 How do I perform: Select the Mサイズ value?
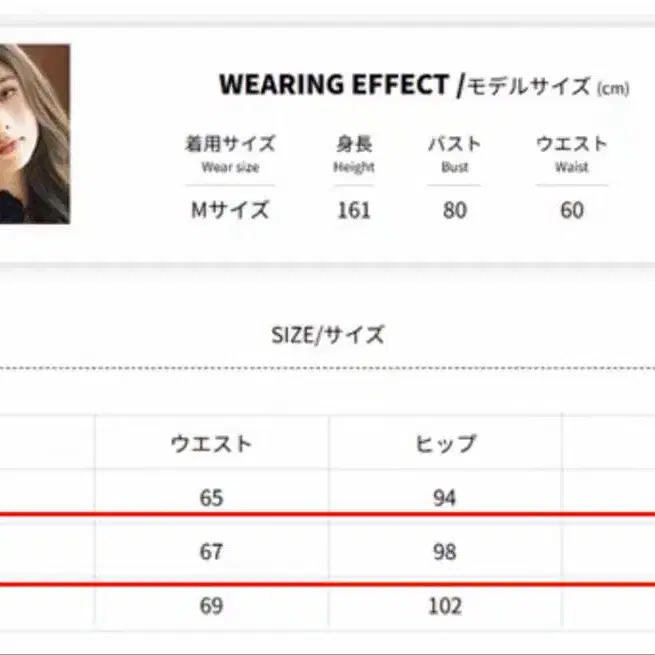(x=230, y=210)
